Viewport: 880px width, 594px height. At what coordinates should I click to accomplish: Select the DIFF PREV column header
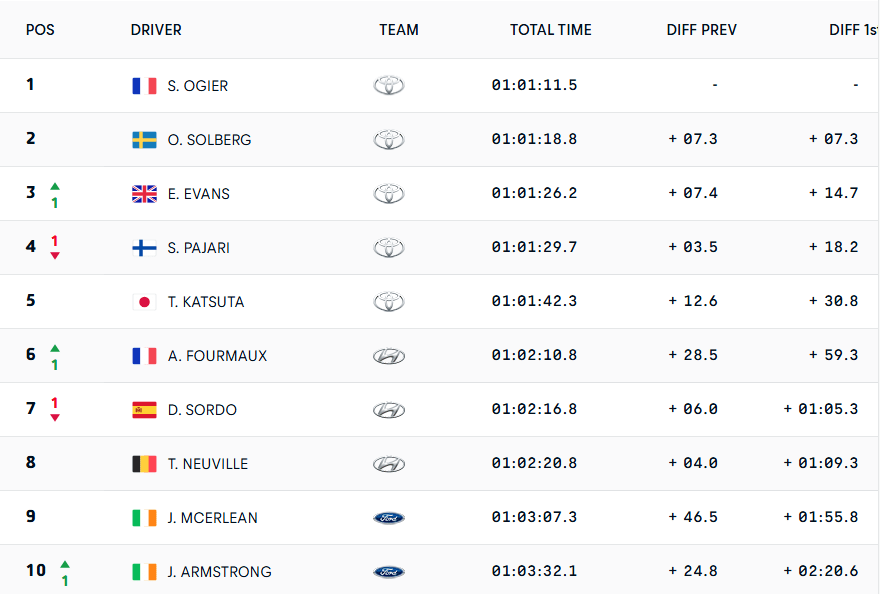point(701,30)
